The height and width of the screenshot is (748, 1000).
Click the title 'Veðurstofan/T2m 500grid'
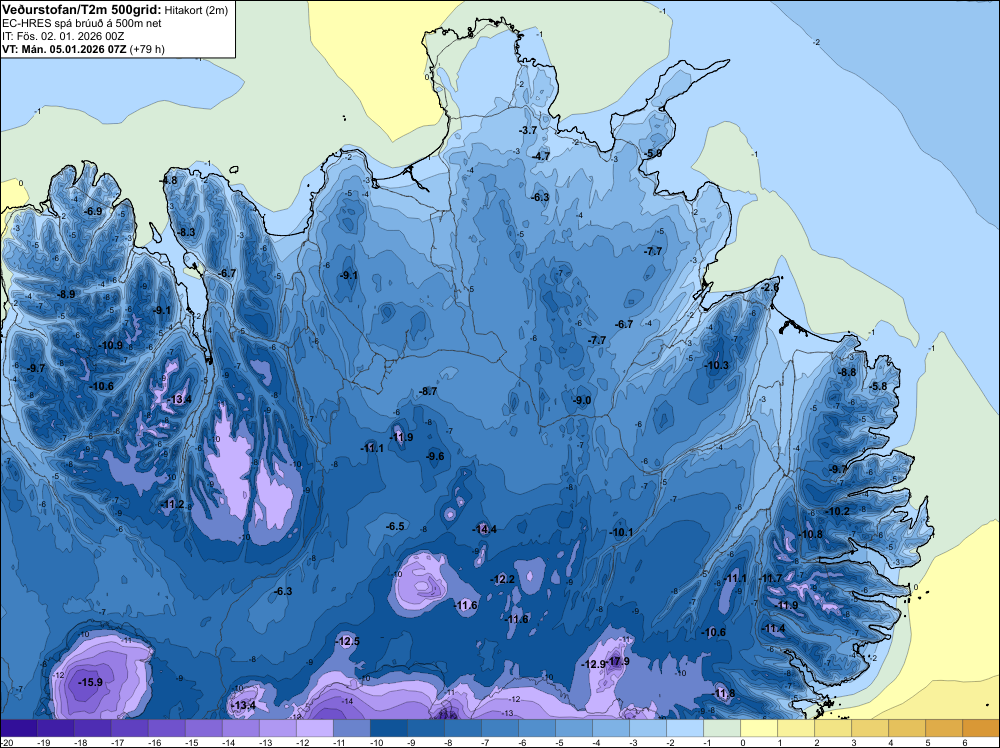click(81, 9)
